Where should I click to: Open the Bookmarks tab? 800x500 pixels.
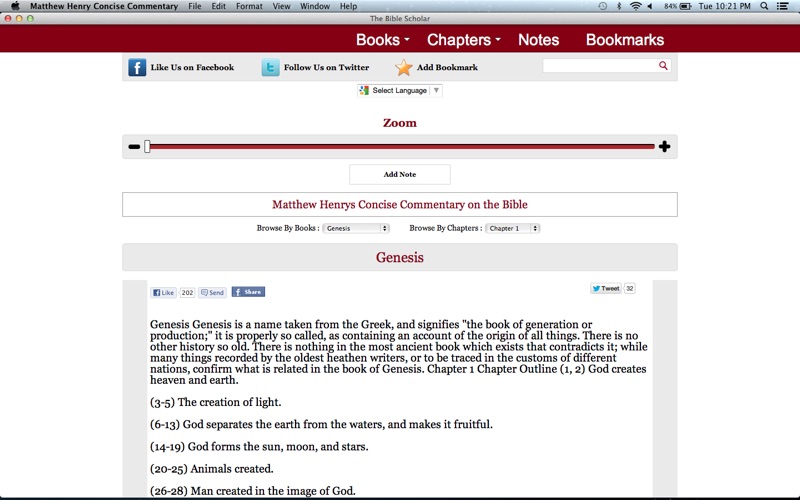624,40
